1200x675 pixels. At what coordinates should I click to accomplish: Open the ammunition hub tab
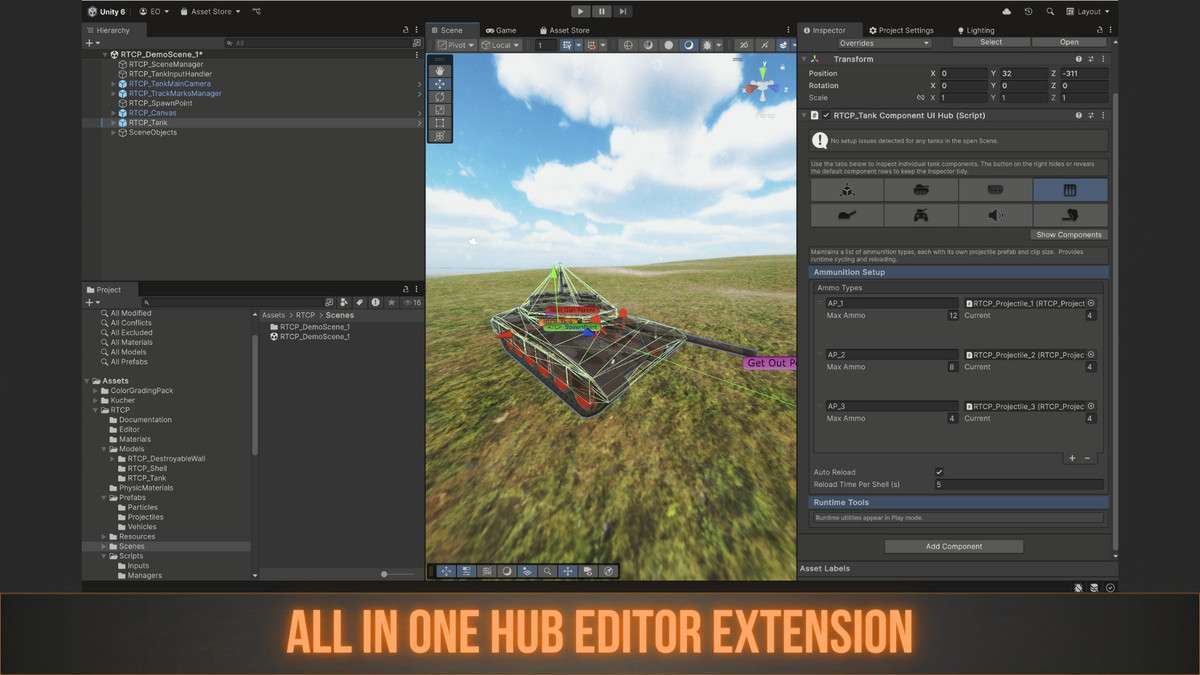1070,190
